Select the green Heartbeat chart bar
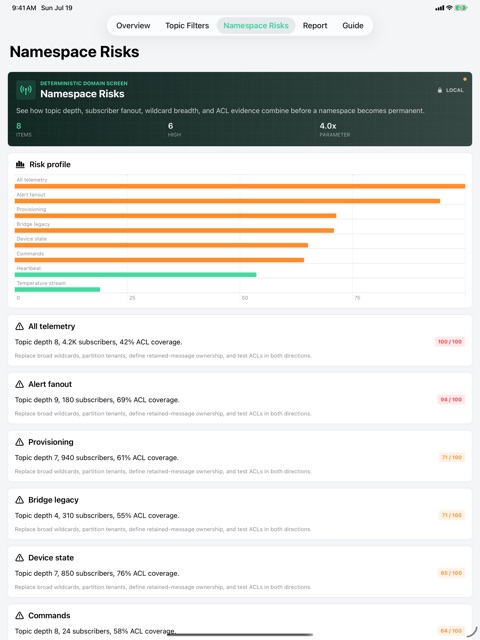480x640 pixels. point(136,275)
